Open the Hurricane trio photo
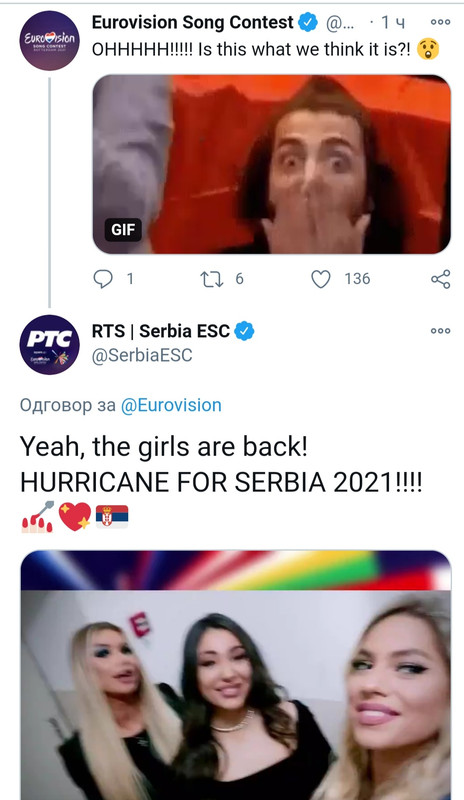The image size is (464, 800). point(236,675)
